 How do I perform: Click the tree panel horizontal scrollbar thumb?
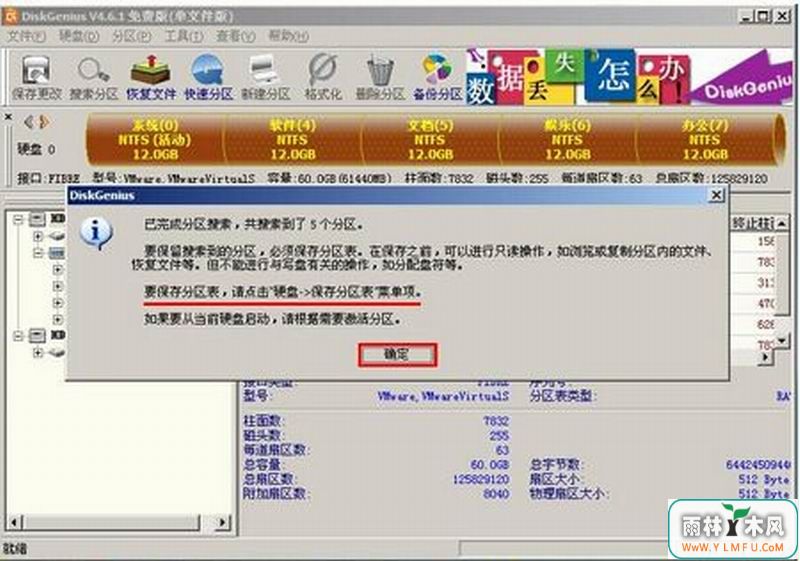click(111, 522)
